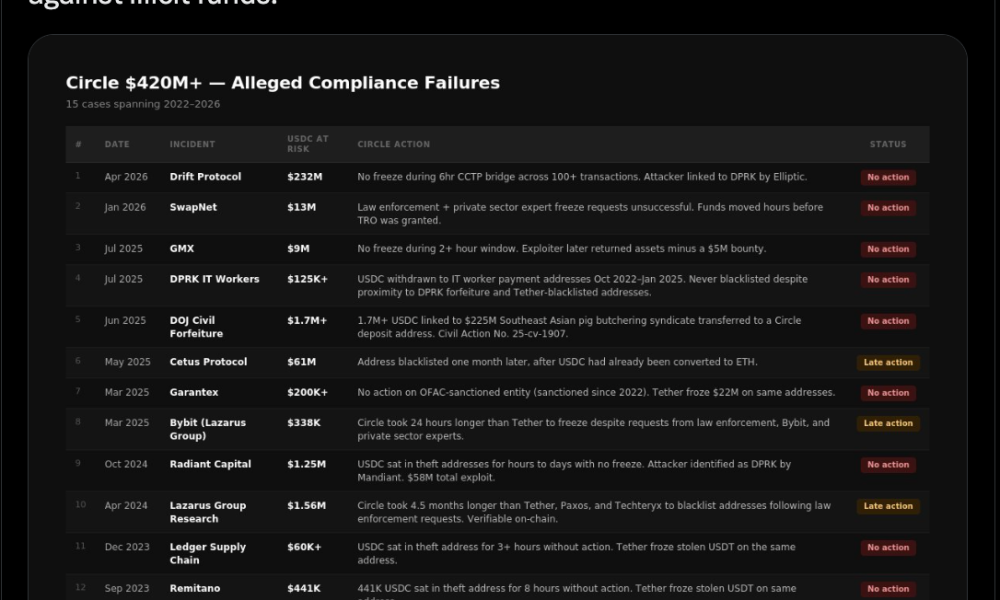Click the Radiant Capital incident name
Viewport: 1000px width, 600px height.
point(210,464)
